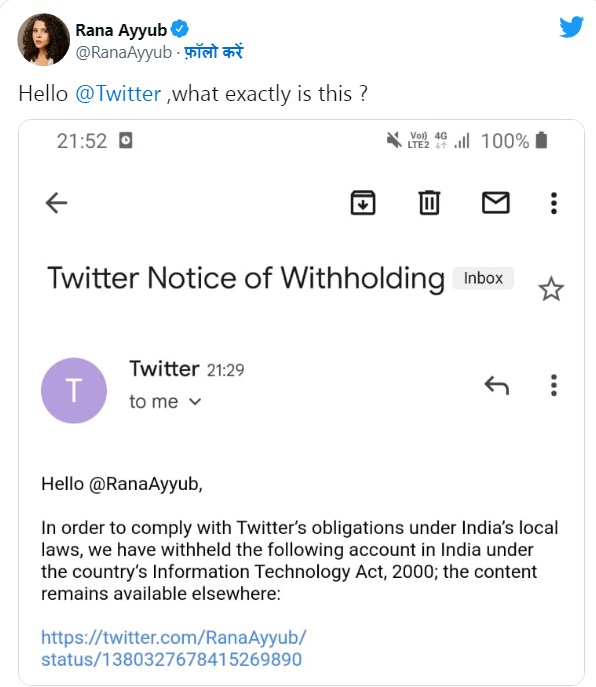Screen dimensions: 596x687
Task: Open the top three-dot overflow menu
Action: tap(554, 203)
